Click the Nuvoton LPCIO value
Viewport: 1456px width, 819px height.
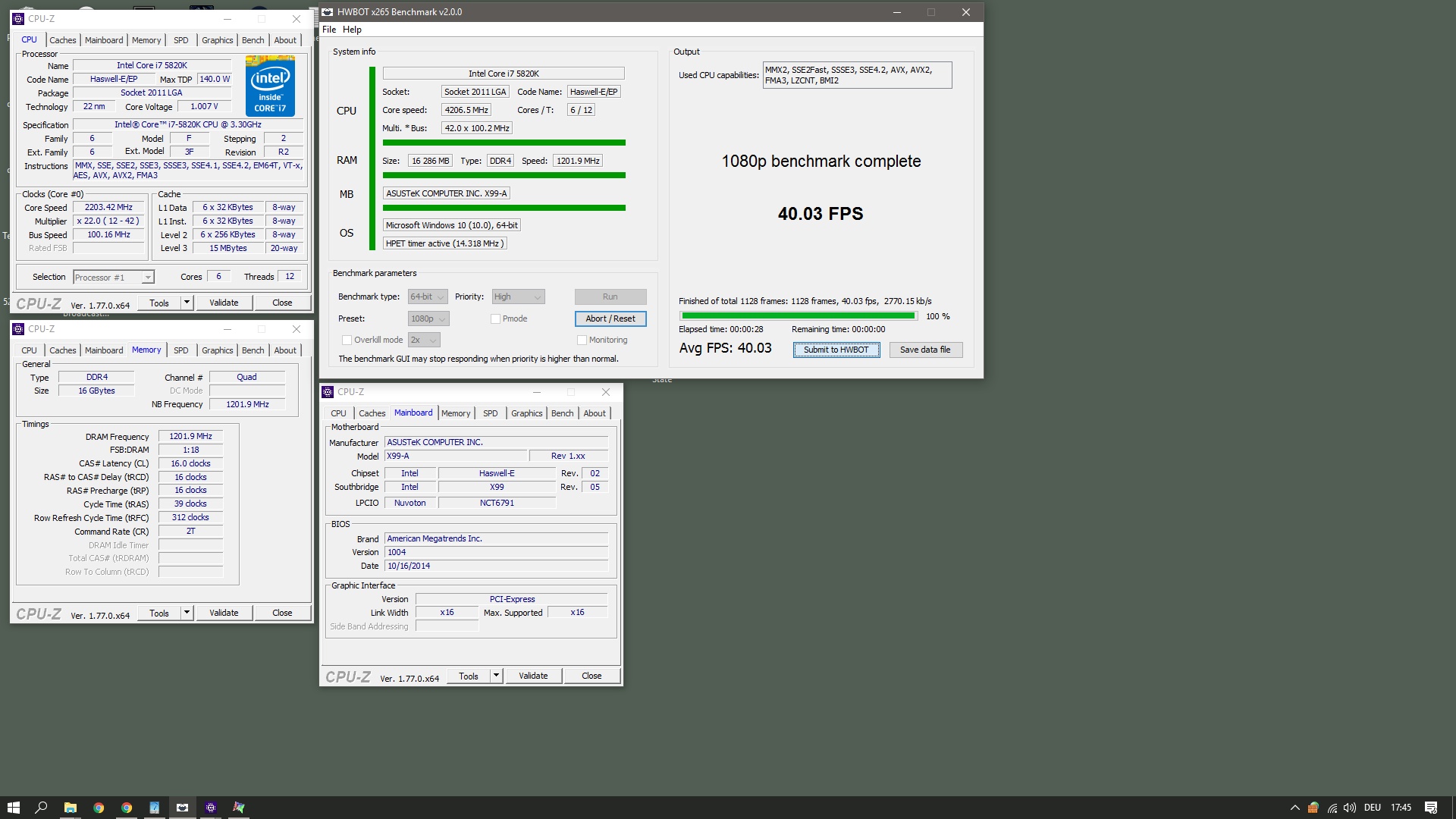point(409,503)
